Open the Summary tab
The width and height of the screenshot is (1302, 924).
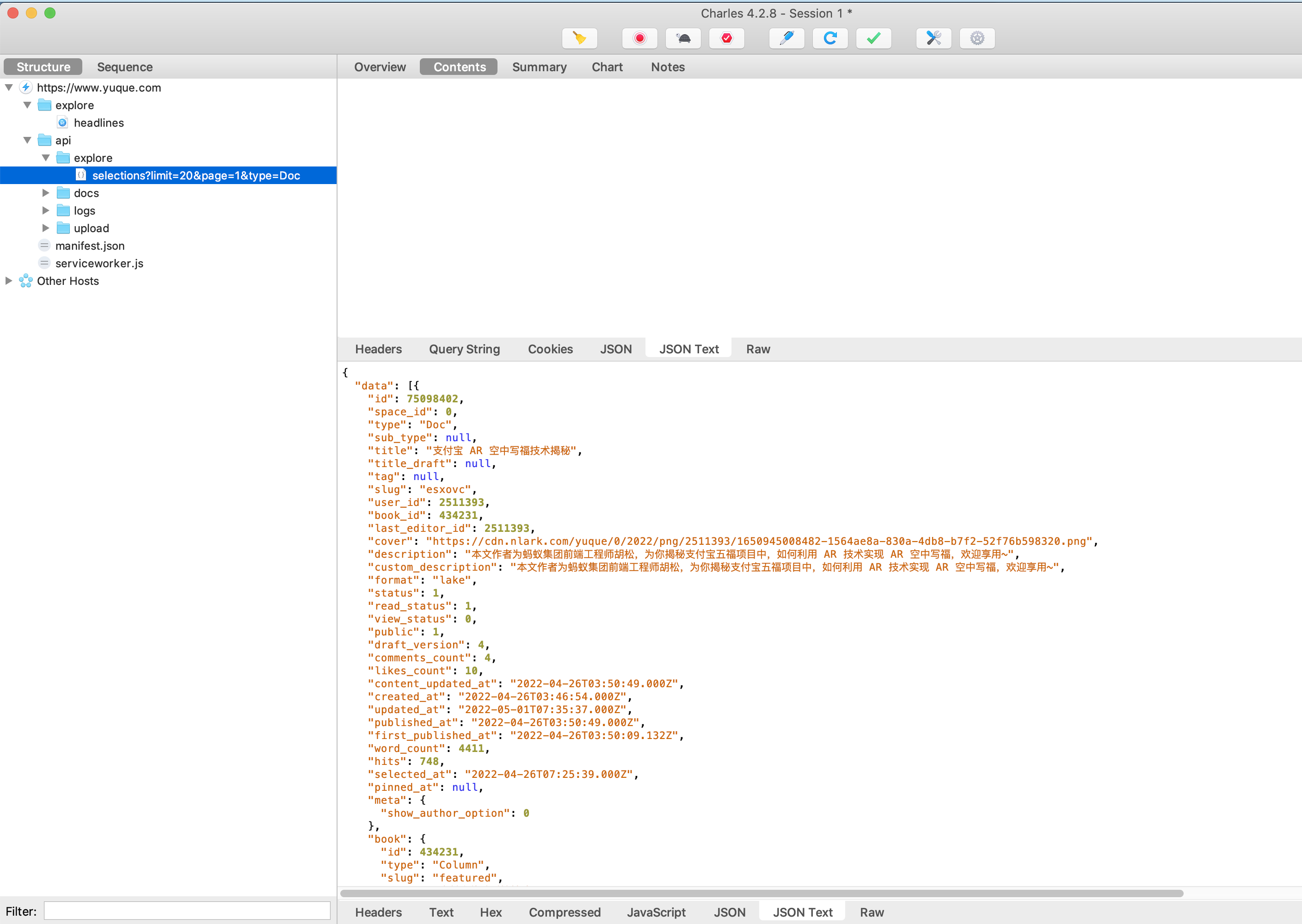[539, 67]
